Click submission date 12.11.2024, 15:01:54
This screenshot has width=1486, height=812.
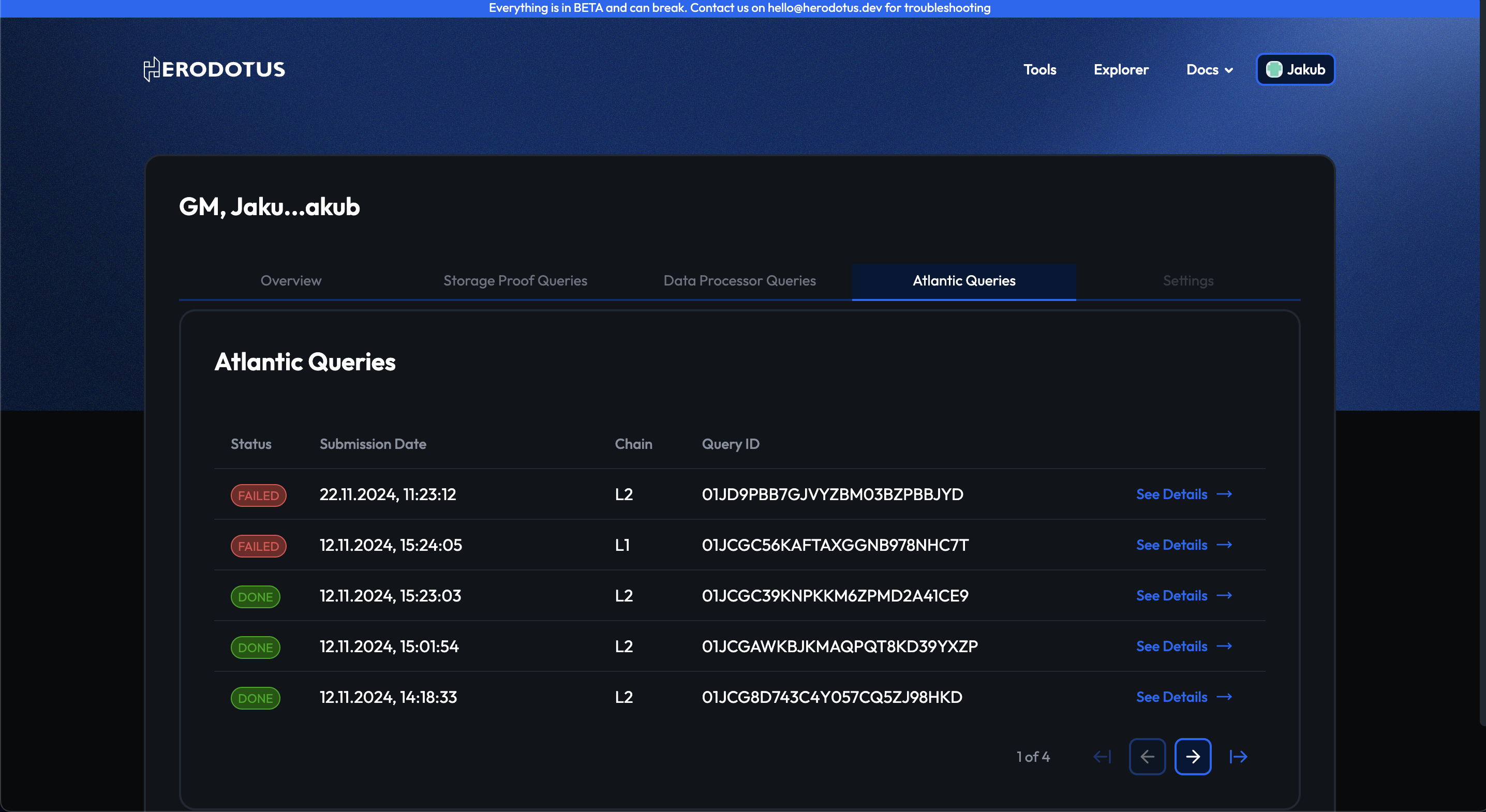(x=390, y=646)
